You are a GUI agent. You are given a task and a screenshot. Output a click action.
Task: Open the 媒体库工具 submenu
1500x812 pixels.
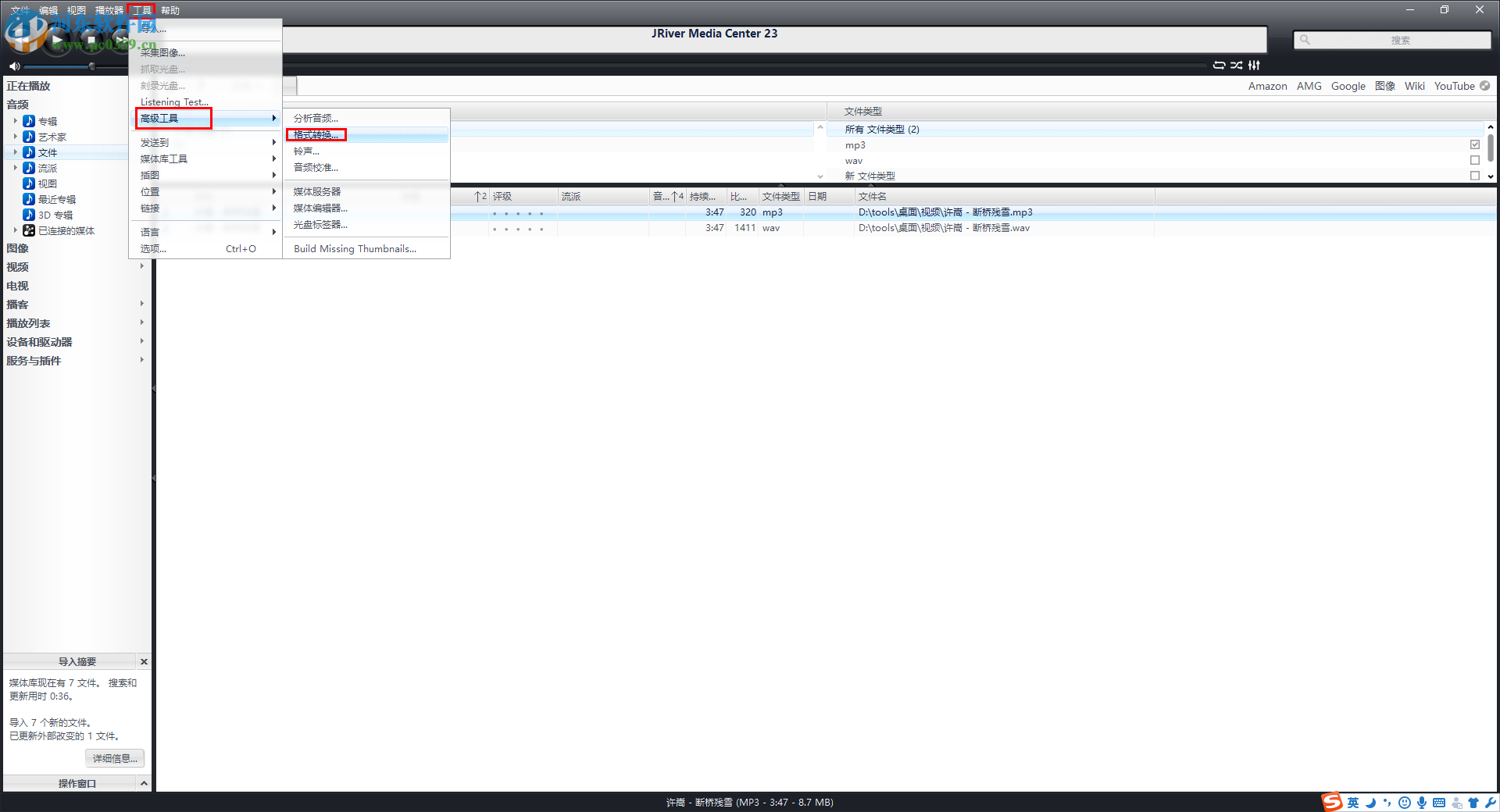click(206, 158)
